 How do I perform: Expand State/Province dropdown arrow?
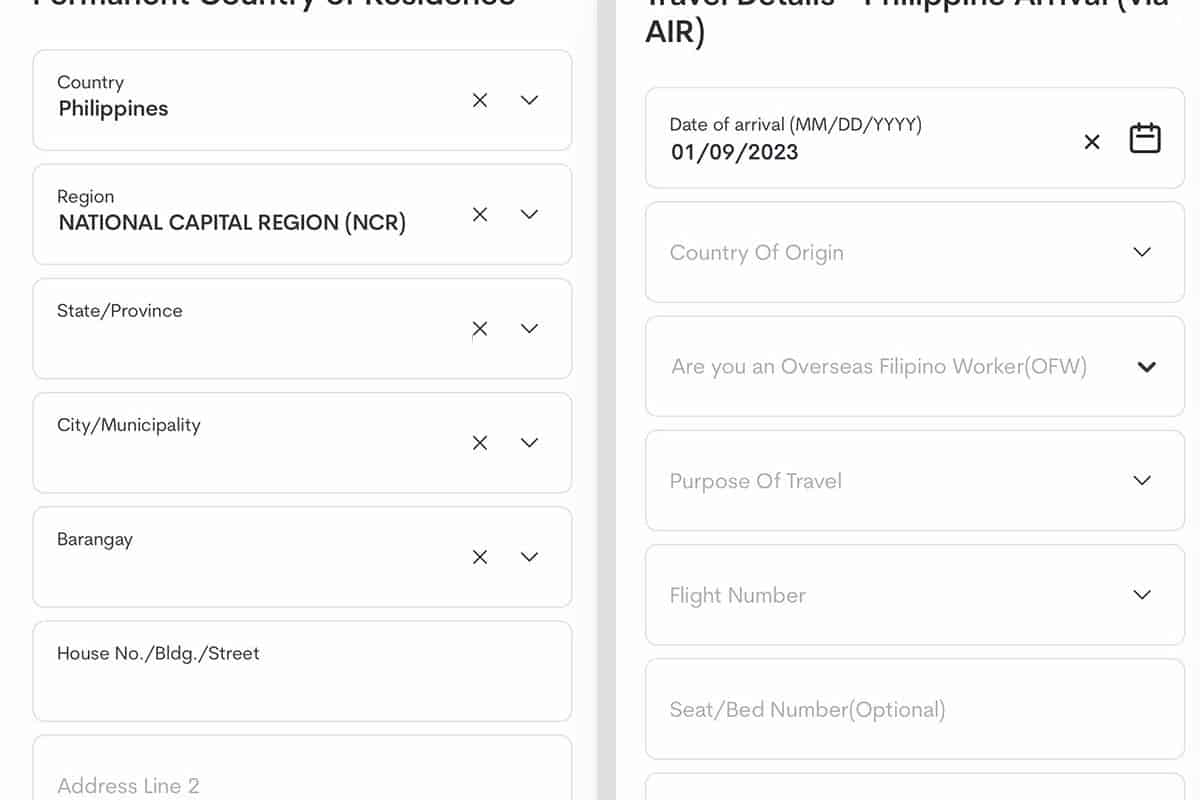[530, 329]
